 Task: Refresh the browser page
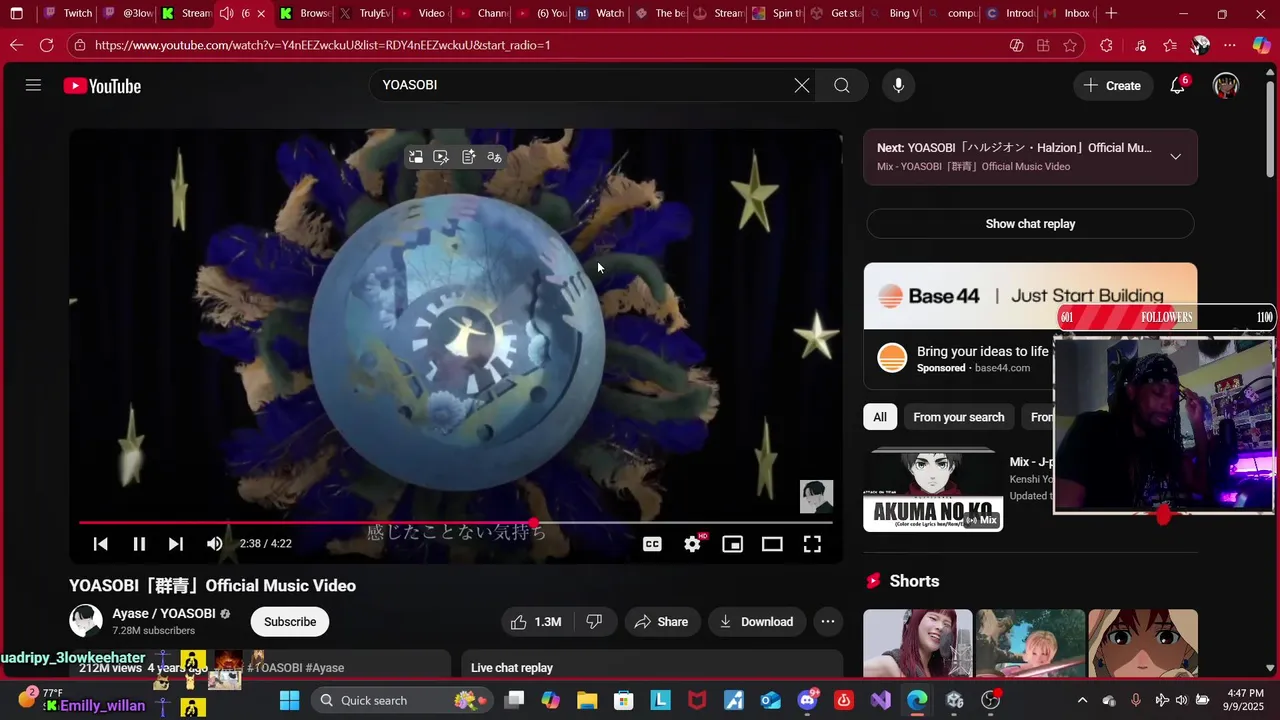[x=47, y=45]
